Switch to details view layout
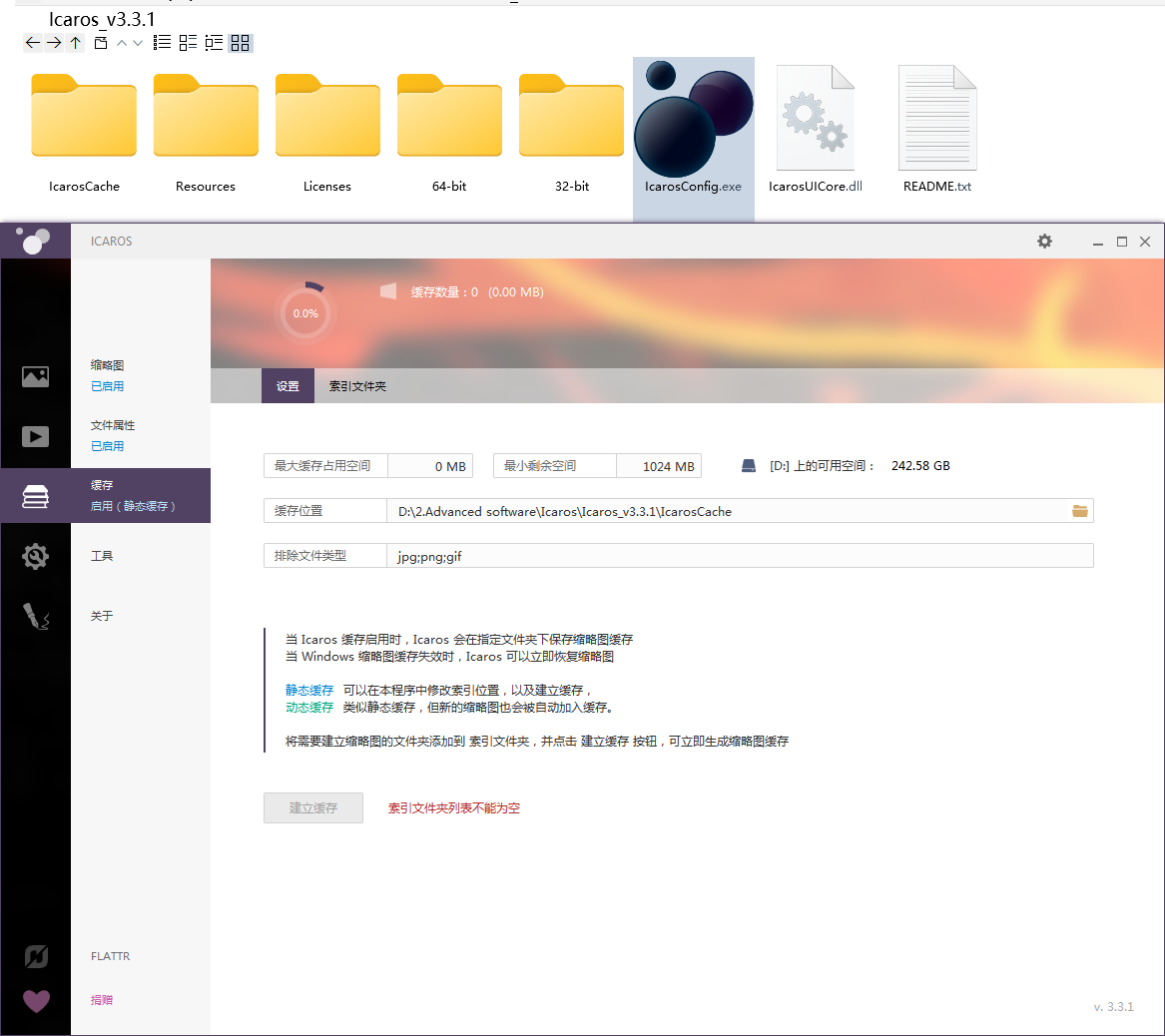This screenshot has width=1165, height=1036. 188,42
